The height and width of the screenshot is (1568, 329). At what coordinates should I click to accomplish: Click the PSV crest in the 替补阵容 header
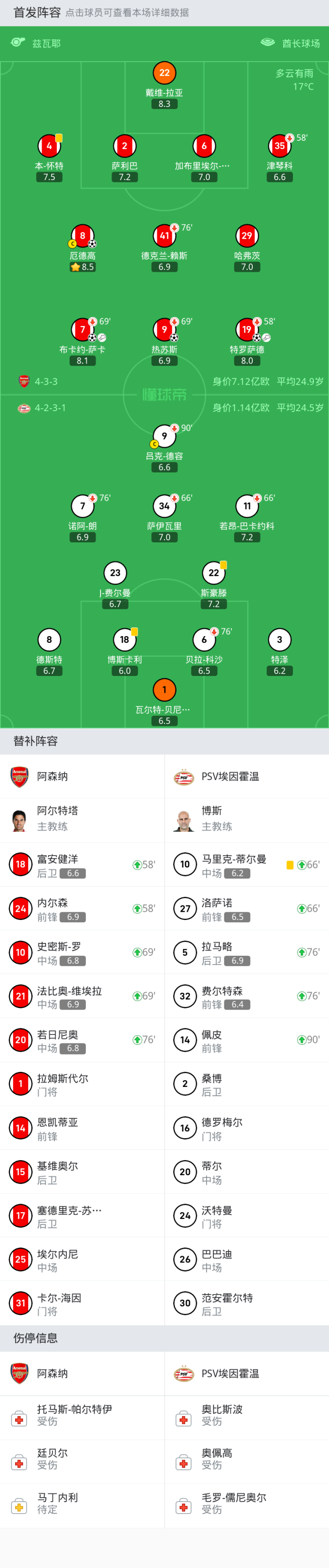pyautogui.click(x=184, y=777)
